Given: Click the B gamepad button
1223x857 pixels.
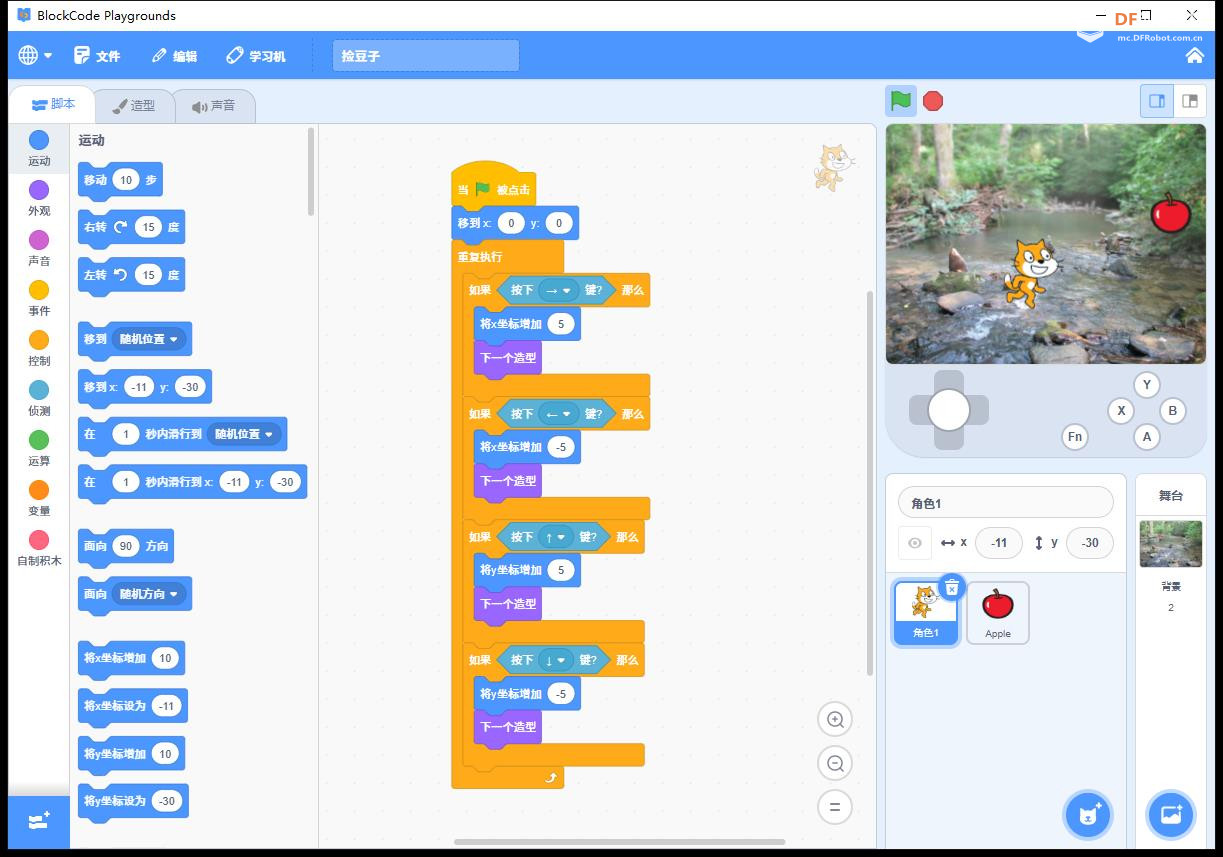Looking at the screenshot, I should pos(1173,410).
